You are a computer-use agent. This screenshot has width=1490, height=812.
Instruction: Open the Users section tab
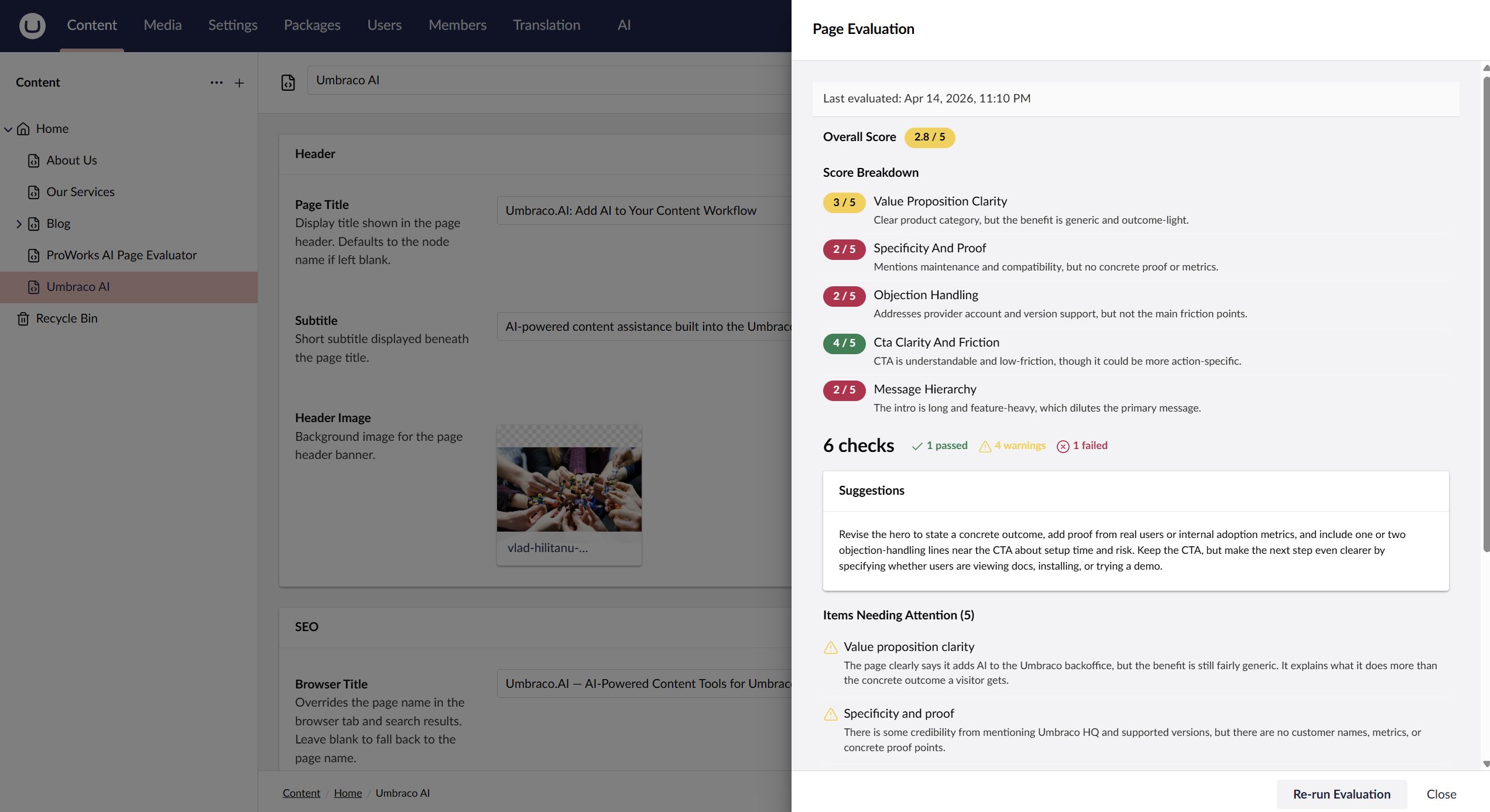tap(385, 25)
